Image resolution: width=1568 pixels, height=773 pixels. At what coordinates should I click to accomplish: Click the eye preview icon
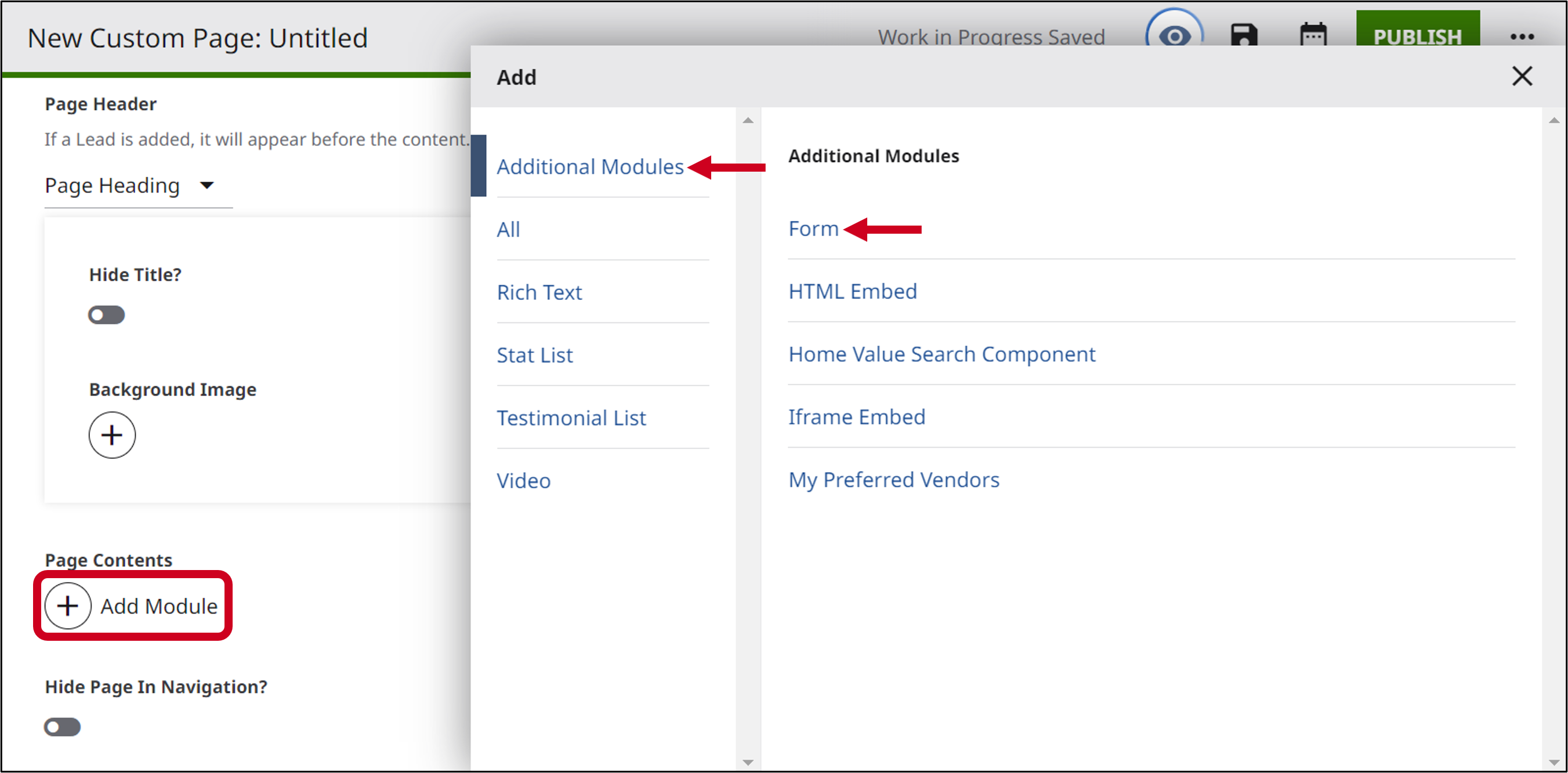pyautogui.click(x=1174, y=35)
